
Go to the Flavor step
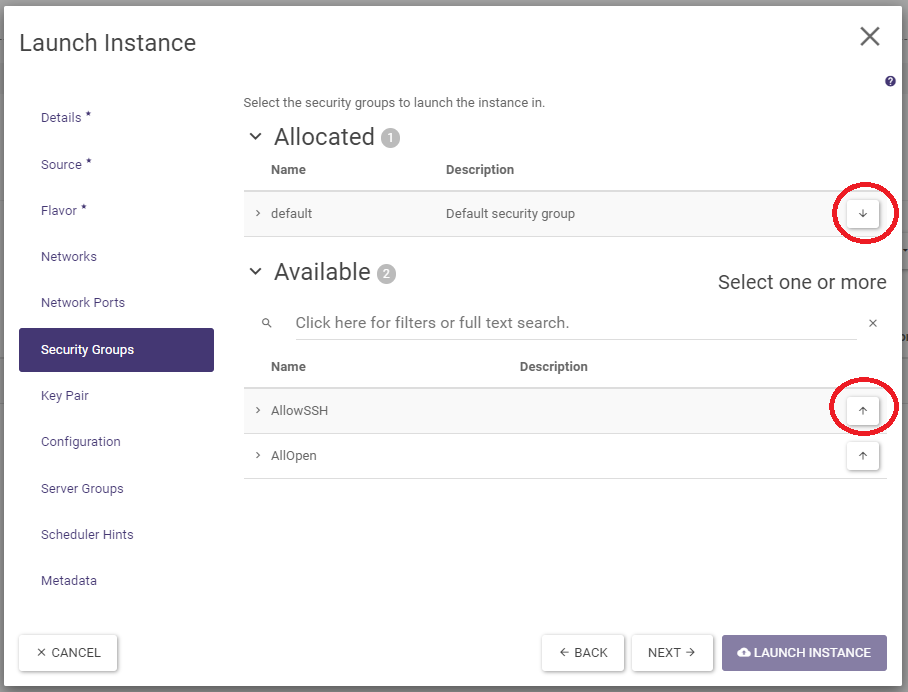click(x=59, y=211)
